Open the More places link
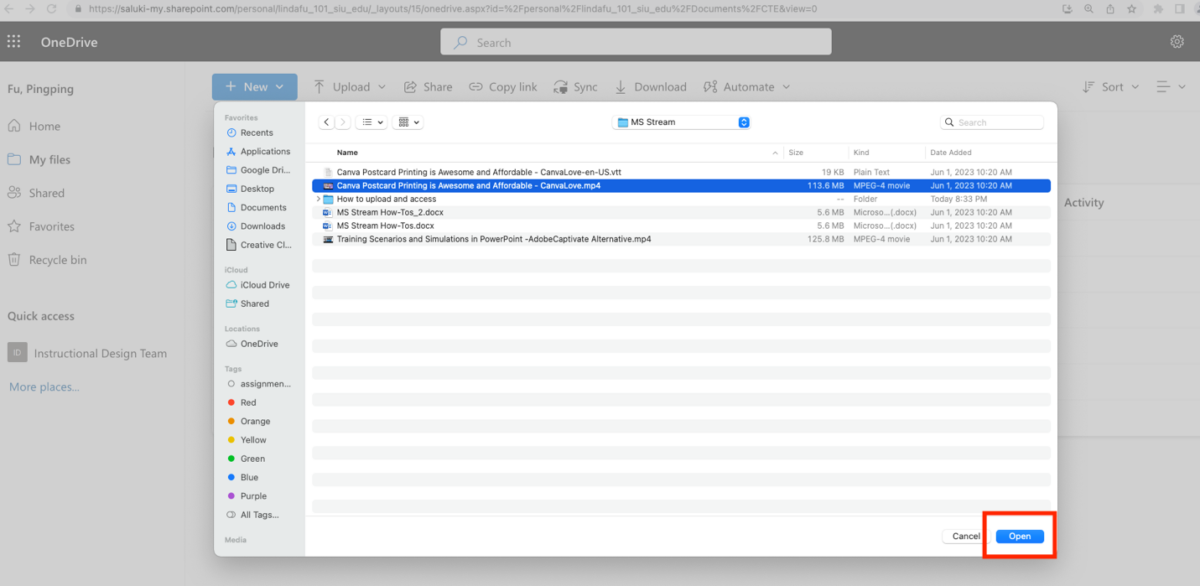 tap(44, 387)
